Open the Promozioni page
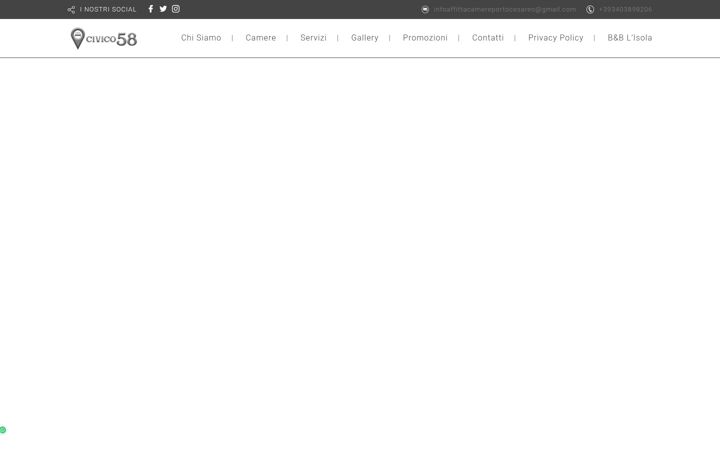The width and height of the screenshot is (720, 450). click(x=425, y=38)
